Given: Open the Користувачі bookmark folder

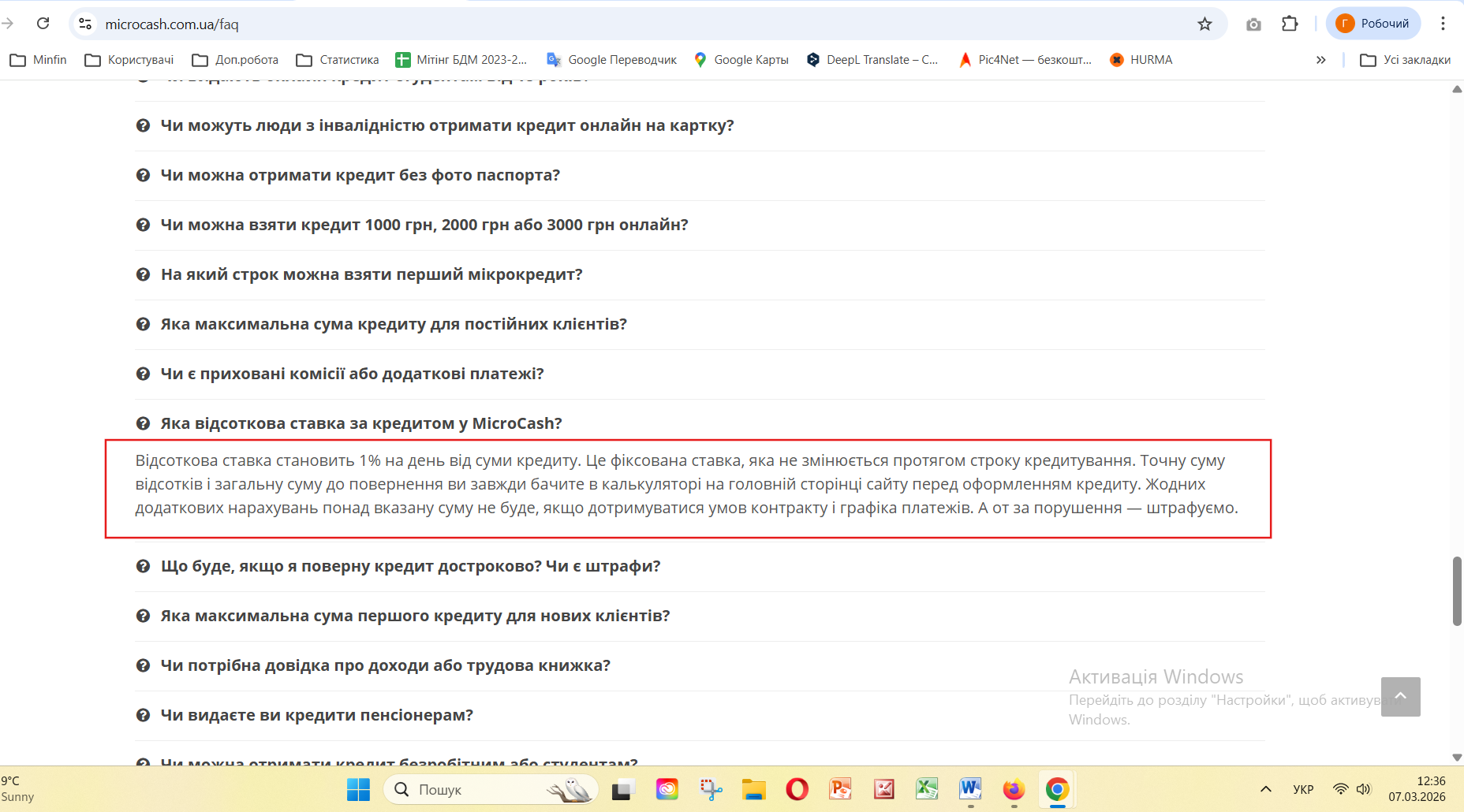Looking at the screenshot, I should click(x=129, y=60).
